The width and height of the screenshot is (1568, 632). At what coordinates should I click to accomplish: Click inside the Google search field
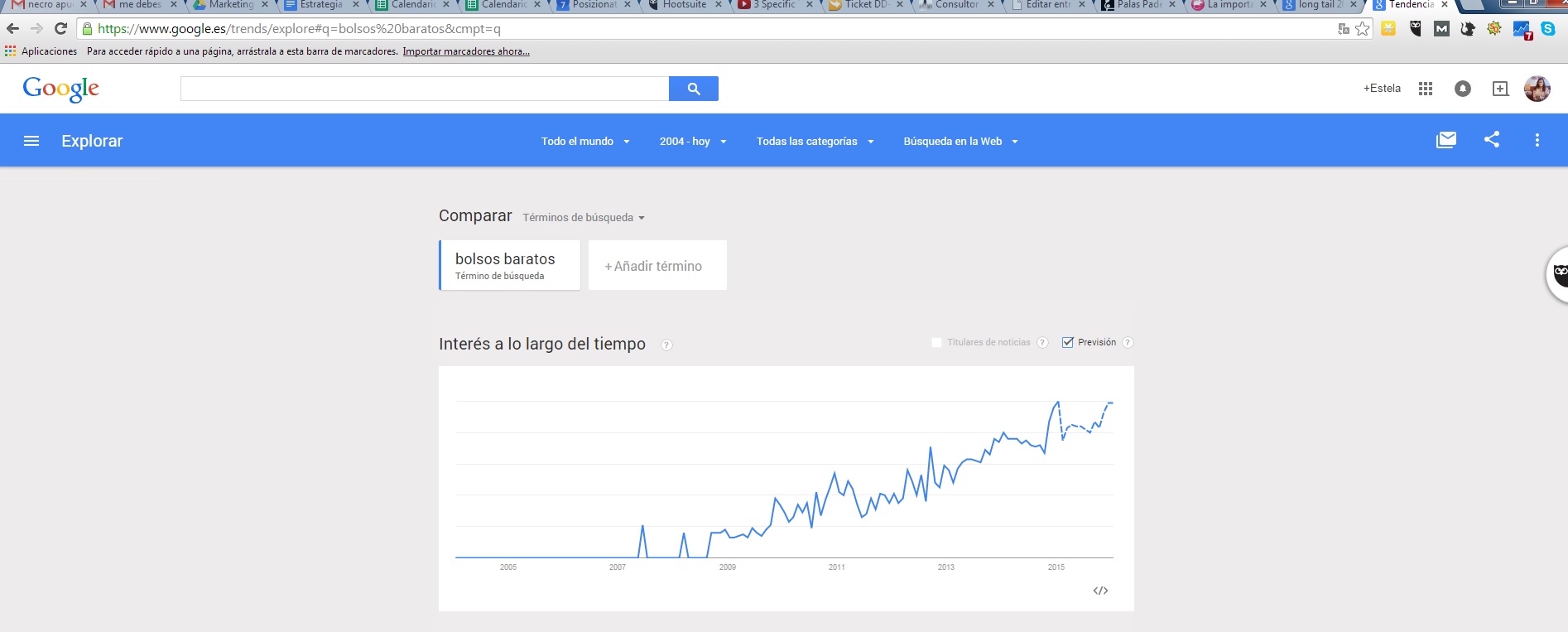pos(424,89)
